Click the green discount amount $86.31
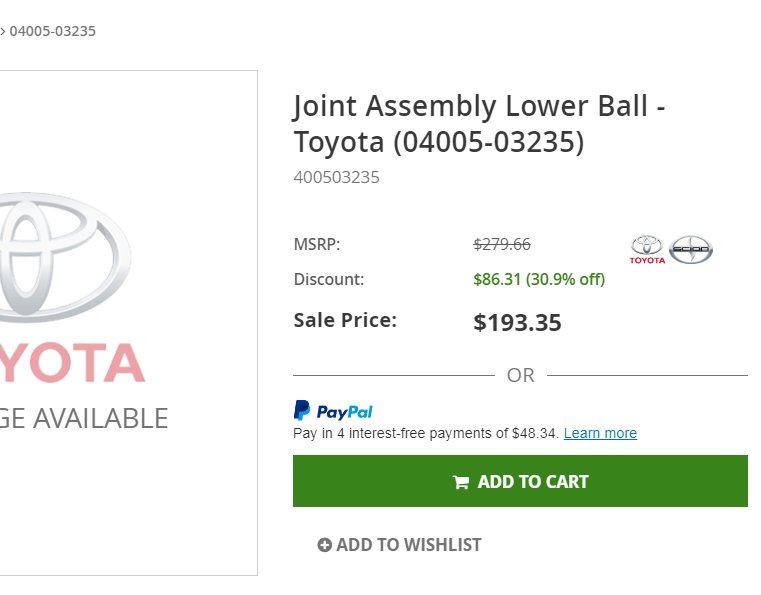761x595 pixels. click(497, 279)
